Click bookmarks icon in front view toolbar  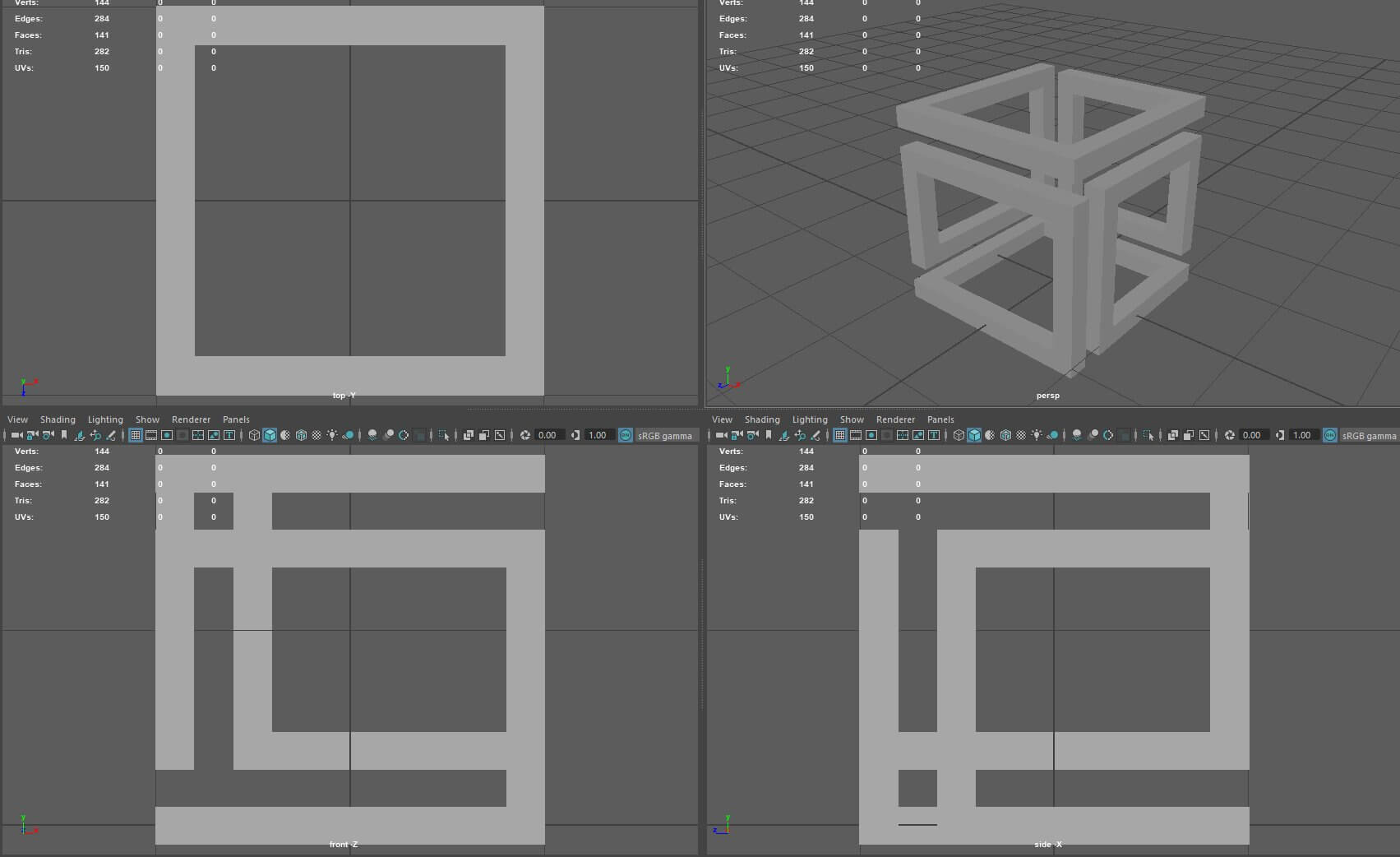click(x=64, y=435)
